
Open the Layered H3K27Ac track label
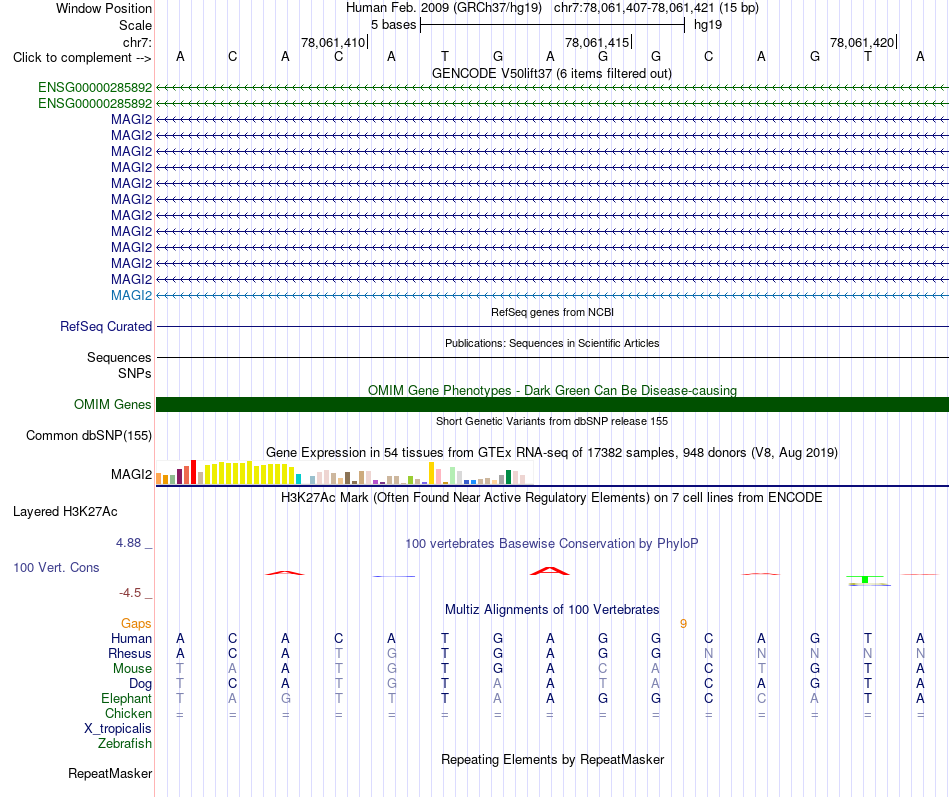65,512
